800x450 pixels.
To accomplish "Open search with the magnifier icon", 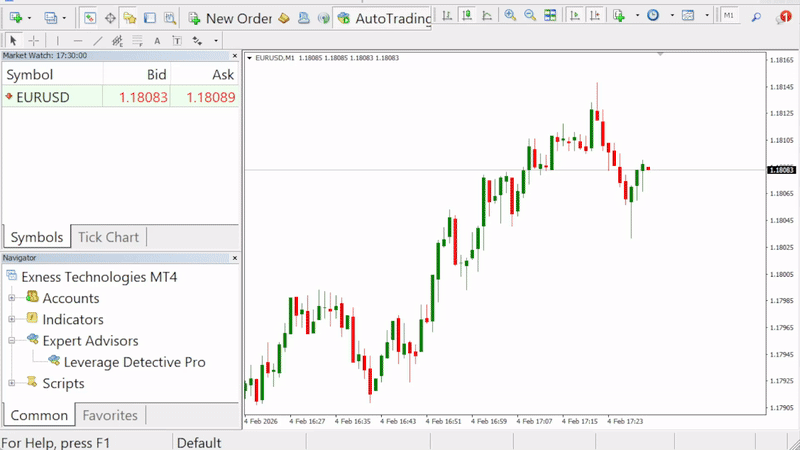I will click(756, 17).
